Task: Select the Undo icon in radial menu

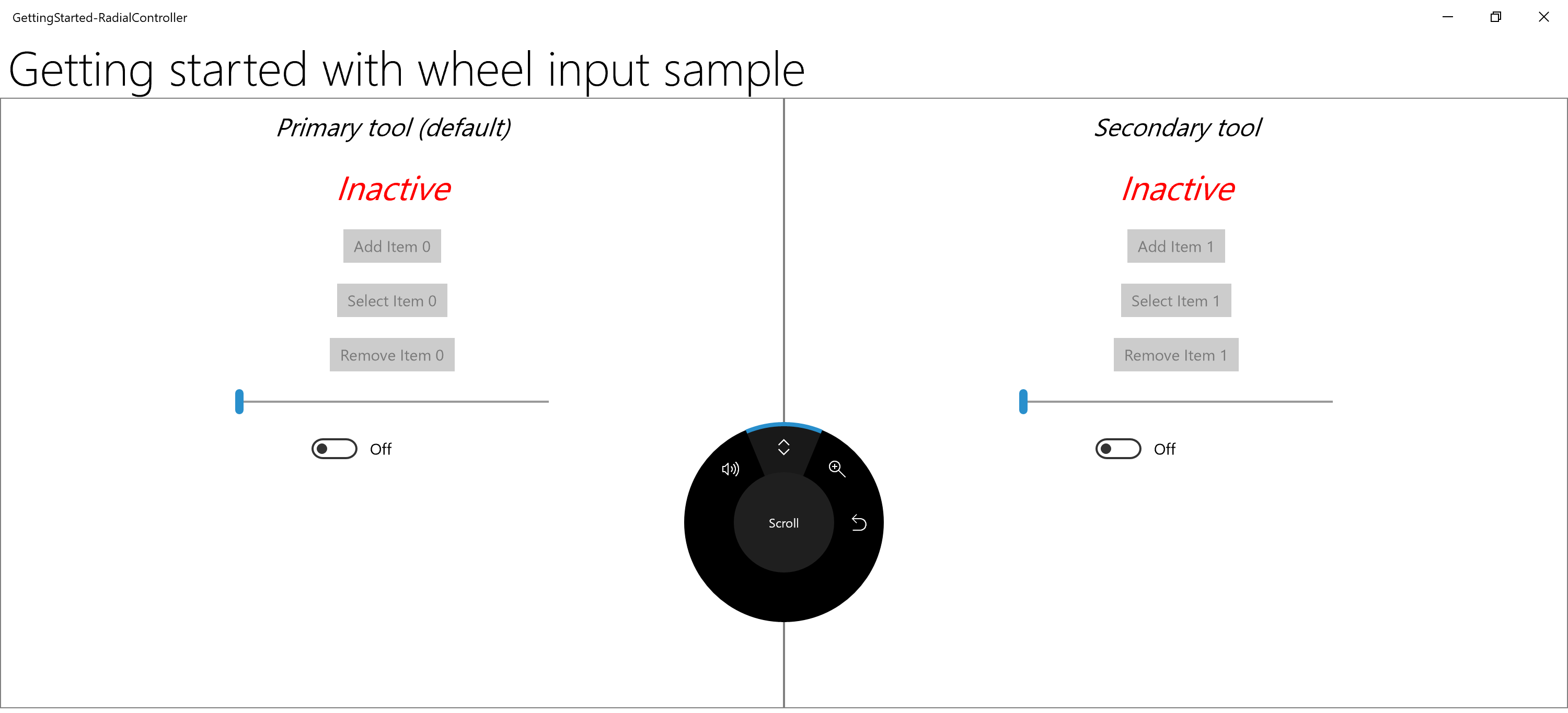Action: pyautogui.click(x=858, y=523)
